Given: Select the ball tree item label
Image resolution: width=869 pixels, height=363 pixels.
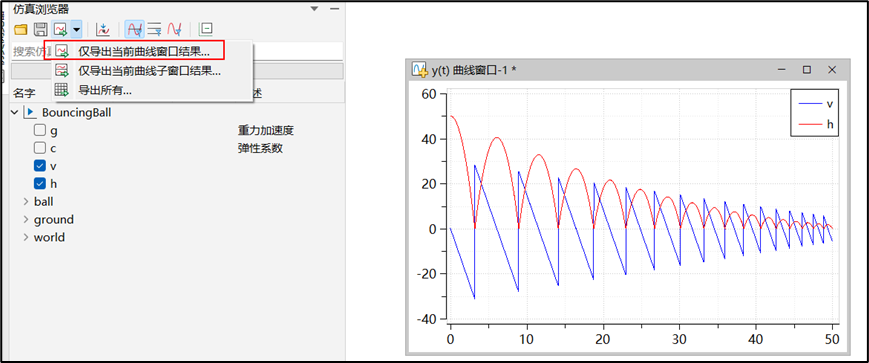Looking at the screenshot, I should coord(44,202).
